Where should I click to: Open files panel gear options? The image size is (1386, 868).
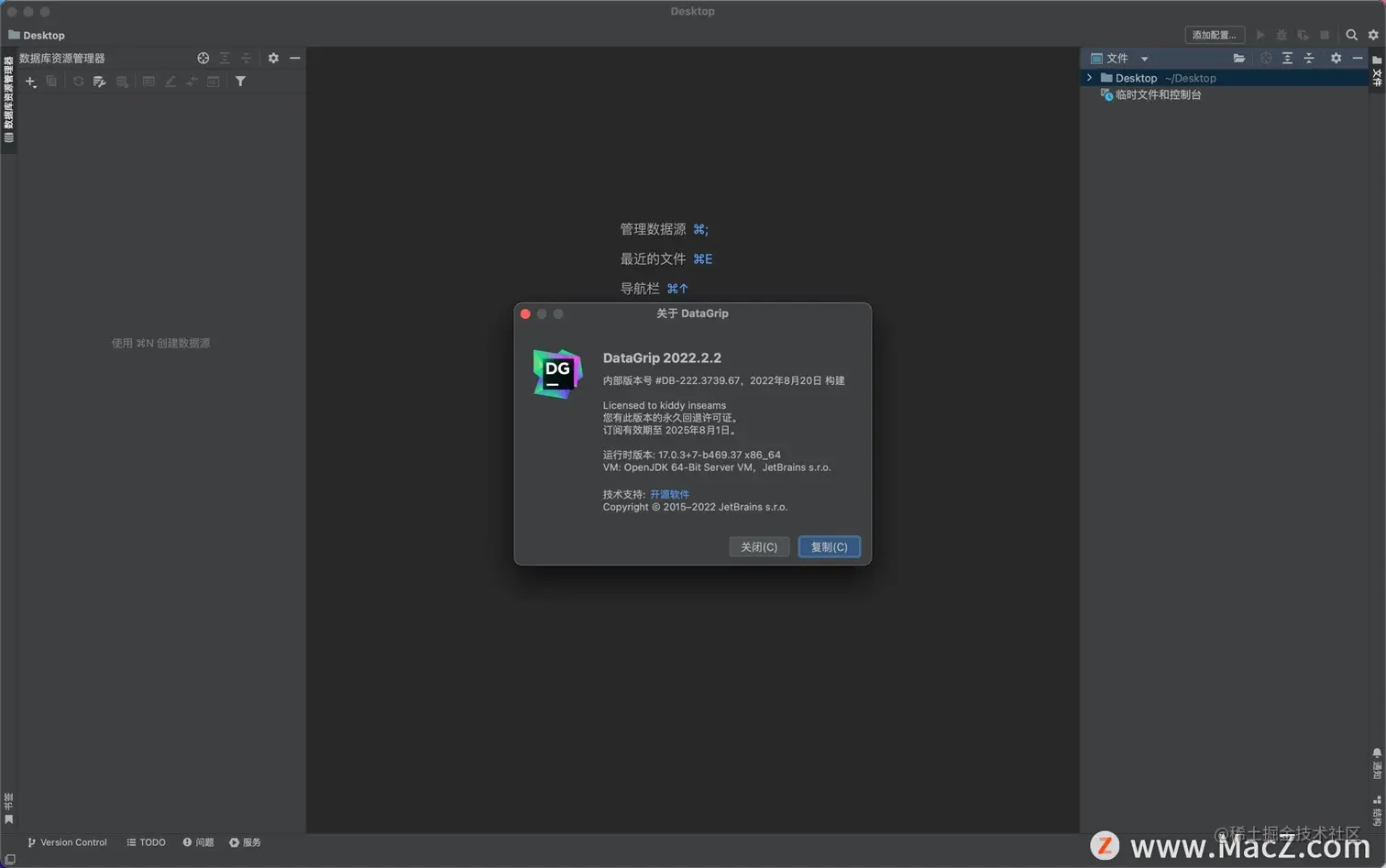point(1336,58)
